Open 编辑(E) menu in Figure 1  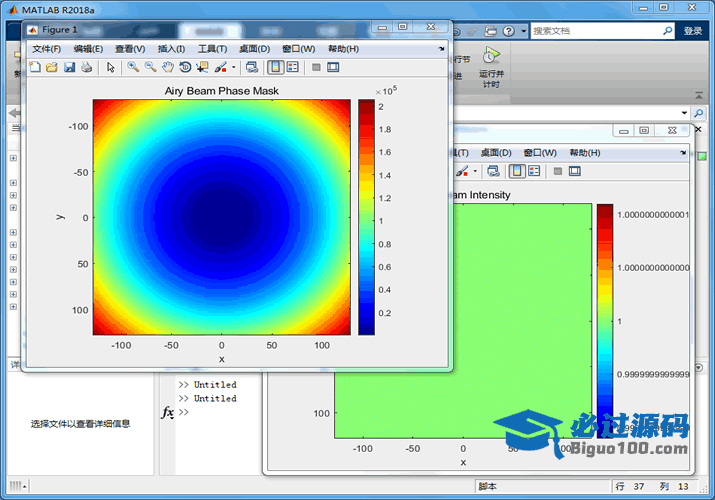click(x=88, y=49)
